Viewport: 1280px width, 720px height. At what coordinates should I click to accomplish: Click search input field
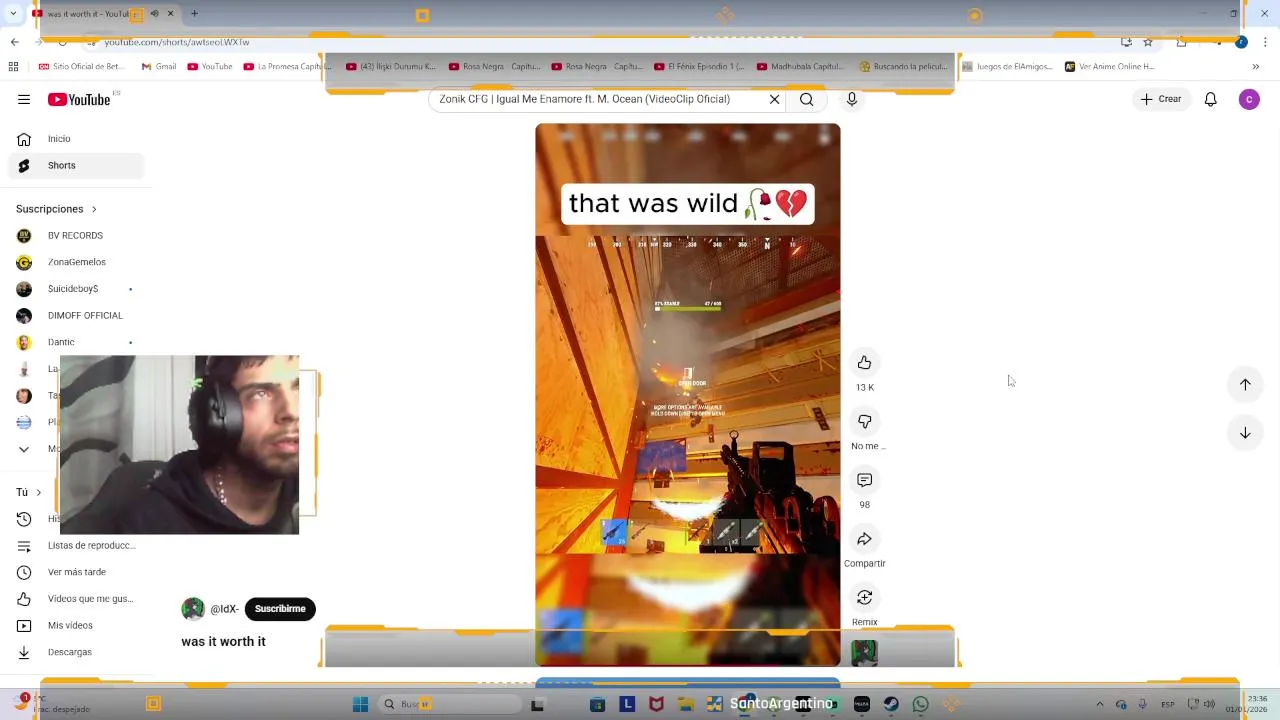(x=600, y=99)
